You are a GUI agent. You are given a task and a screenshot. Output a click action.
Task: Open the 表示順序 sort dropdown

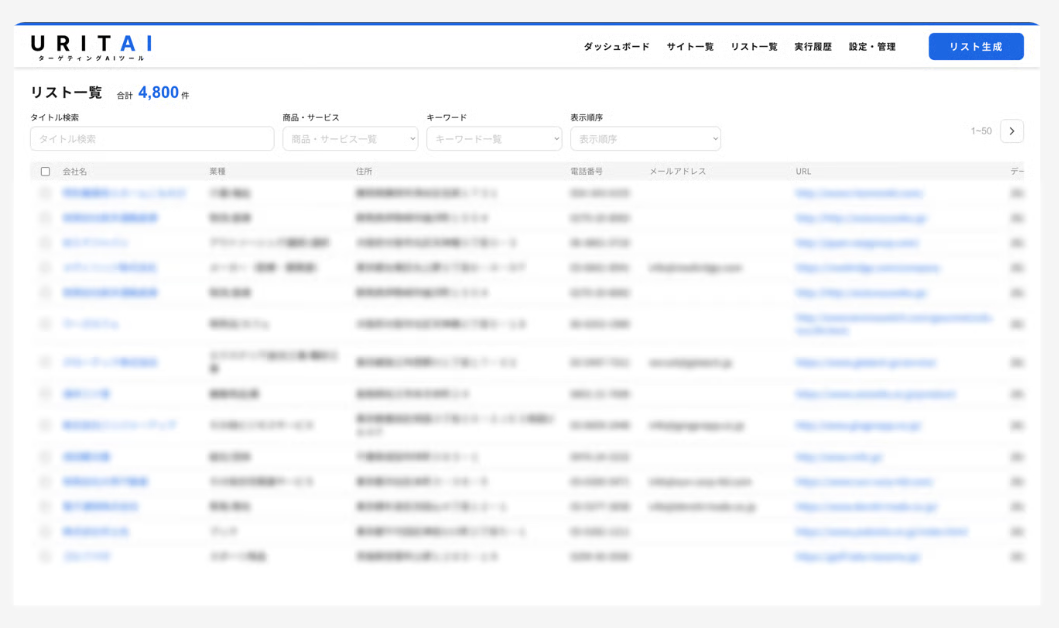pyautogui.click(x=645, y=139)
